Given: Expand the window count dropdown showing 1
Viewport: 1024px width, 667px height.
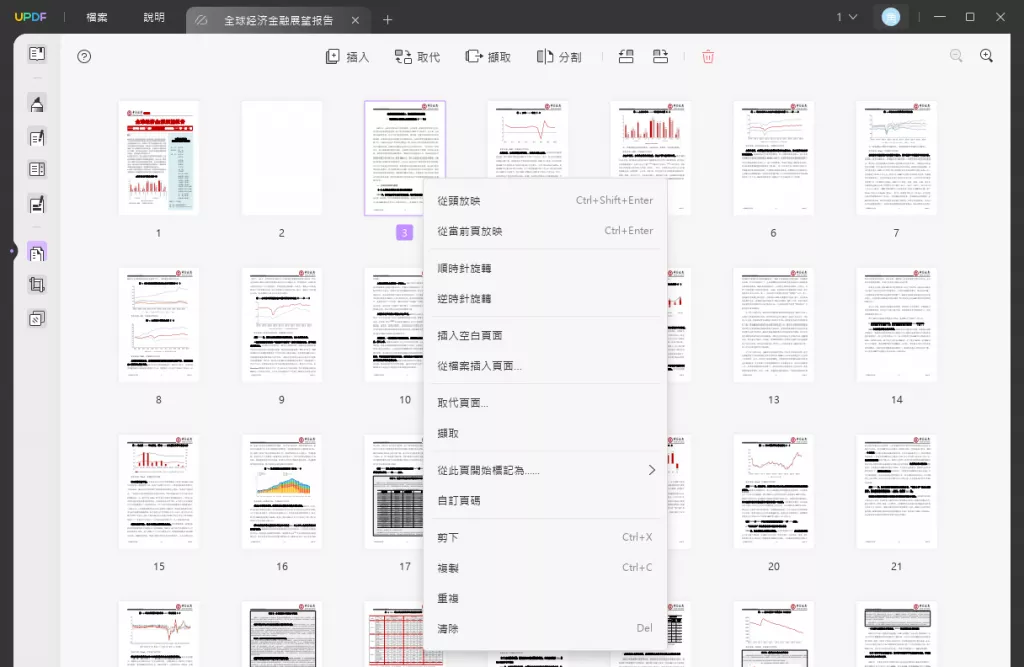Looking at the screenshot, I should tap(846, 17).
